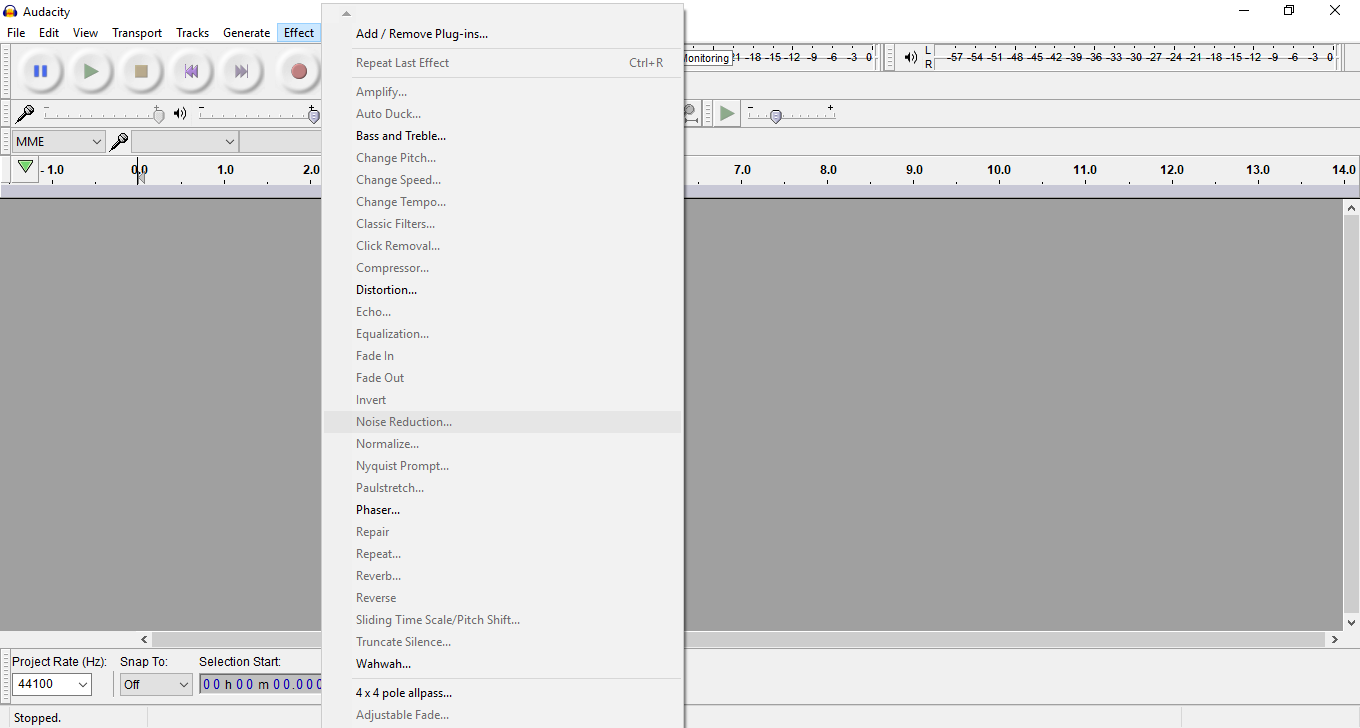
Task: Click the green triangle at timeline start
Action: [26, 167]
